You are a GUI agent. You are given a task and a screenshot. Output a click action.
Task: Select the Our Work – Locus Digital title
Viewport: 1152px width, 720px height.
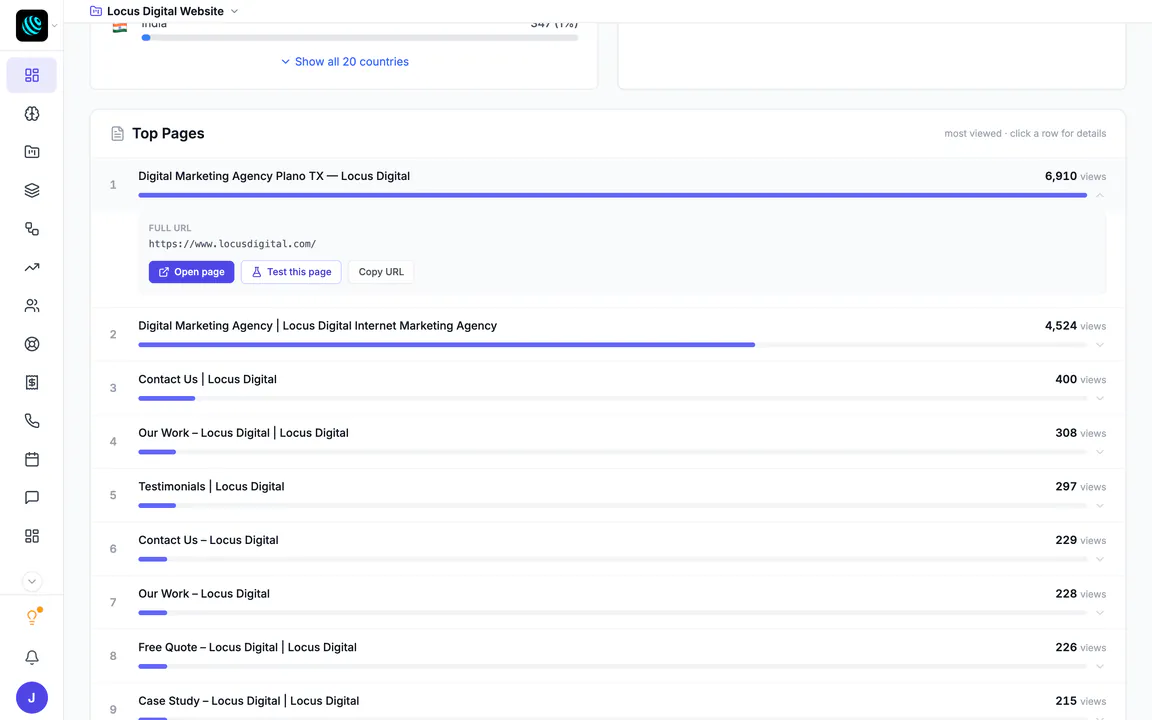coord(204,594)
